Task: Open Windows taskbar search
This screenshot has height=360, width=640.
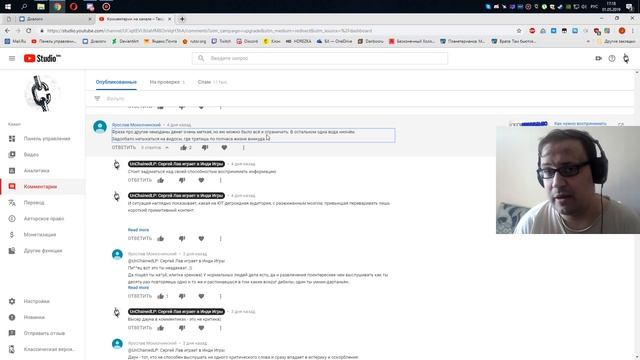Action: 24,7
